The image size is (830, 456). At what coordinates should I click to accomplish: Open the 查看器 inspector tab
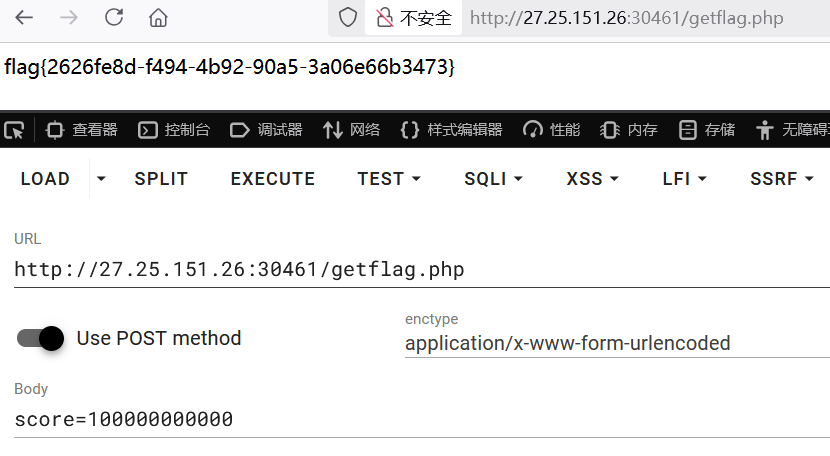click(82, 129)
